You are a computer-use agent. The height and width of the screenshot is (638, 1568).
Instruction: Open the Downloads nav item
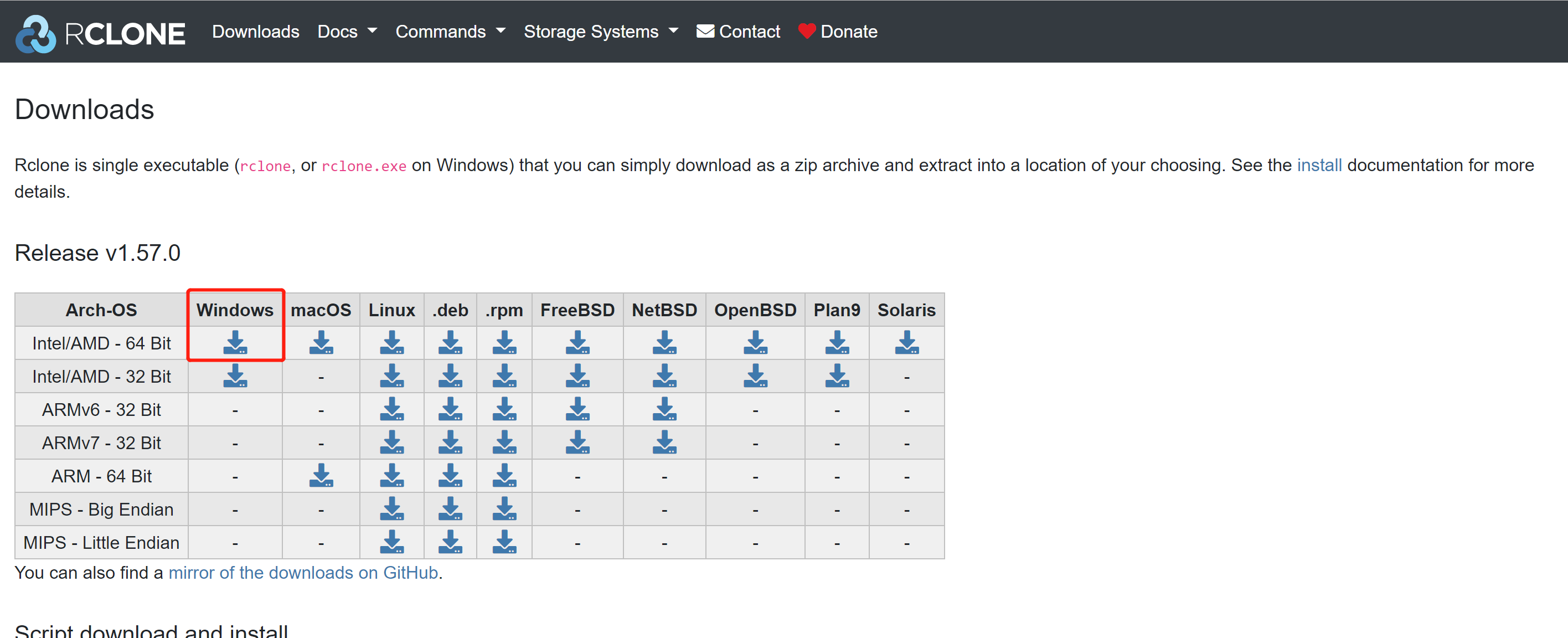point(255,32)
